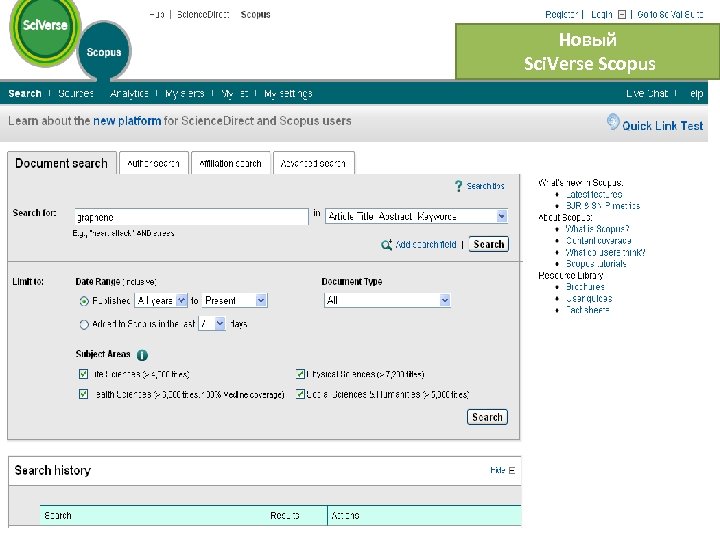Click the Add search field link
The height and width of the screenshot is (540, 720).
pos(426,245)
